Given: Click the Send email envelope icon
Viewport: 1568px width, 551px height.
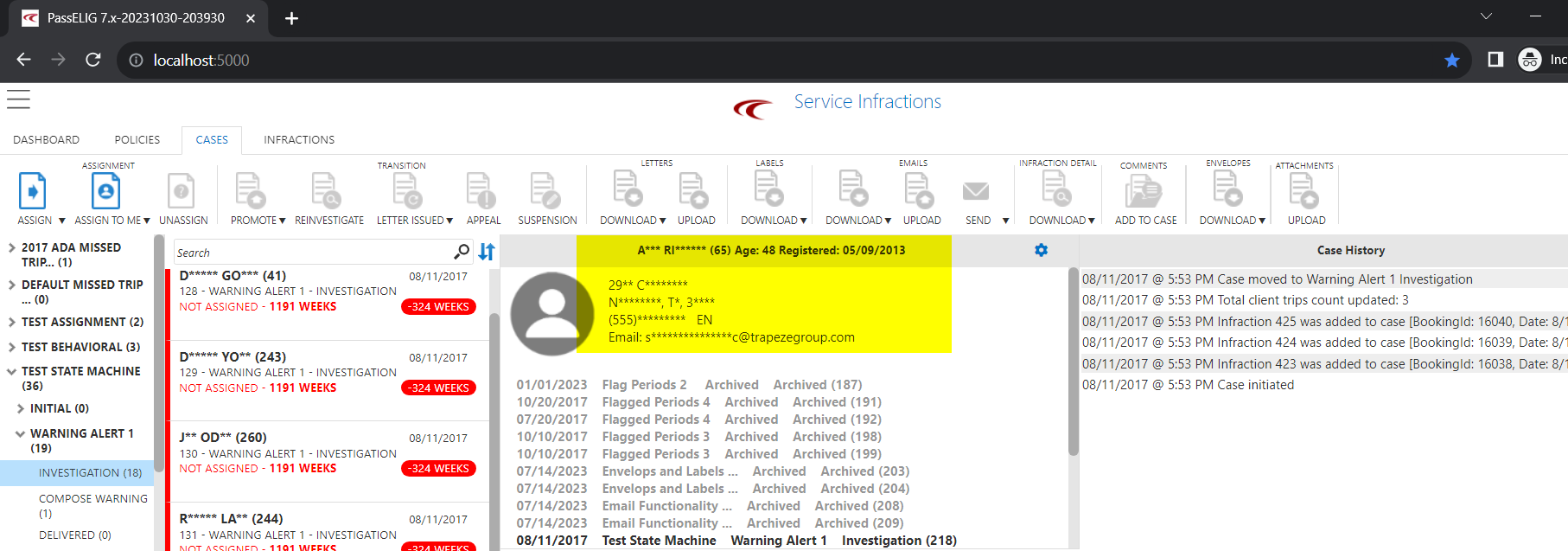Looking at the screenshot, I should coord(976,191).
